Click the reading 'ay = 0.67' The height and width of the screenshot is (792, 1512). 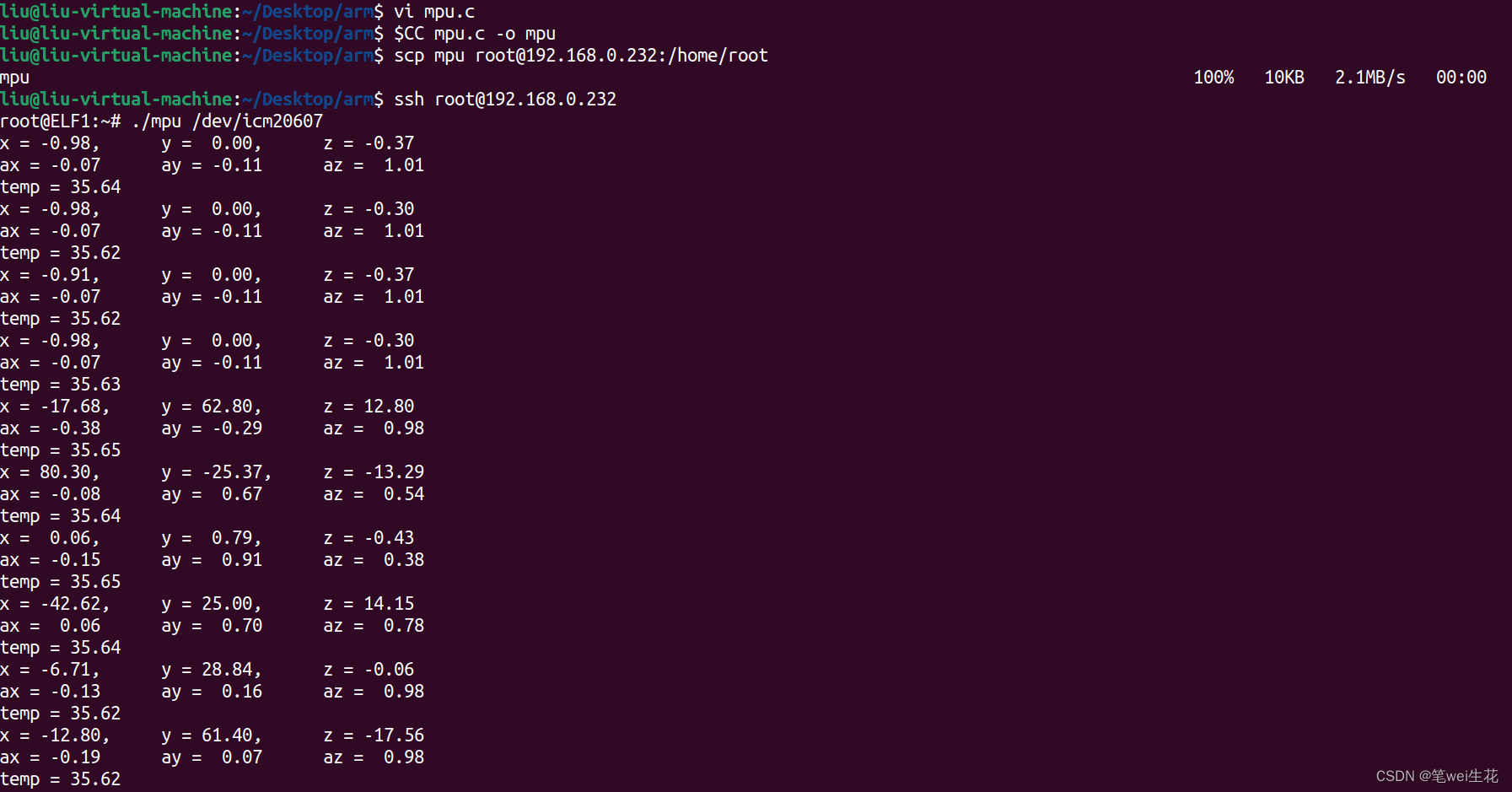212,494
